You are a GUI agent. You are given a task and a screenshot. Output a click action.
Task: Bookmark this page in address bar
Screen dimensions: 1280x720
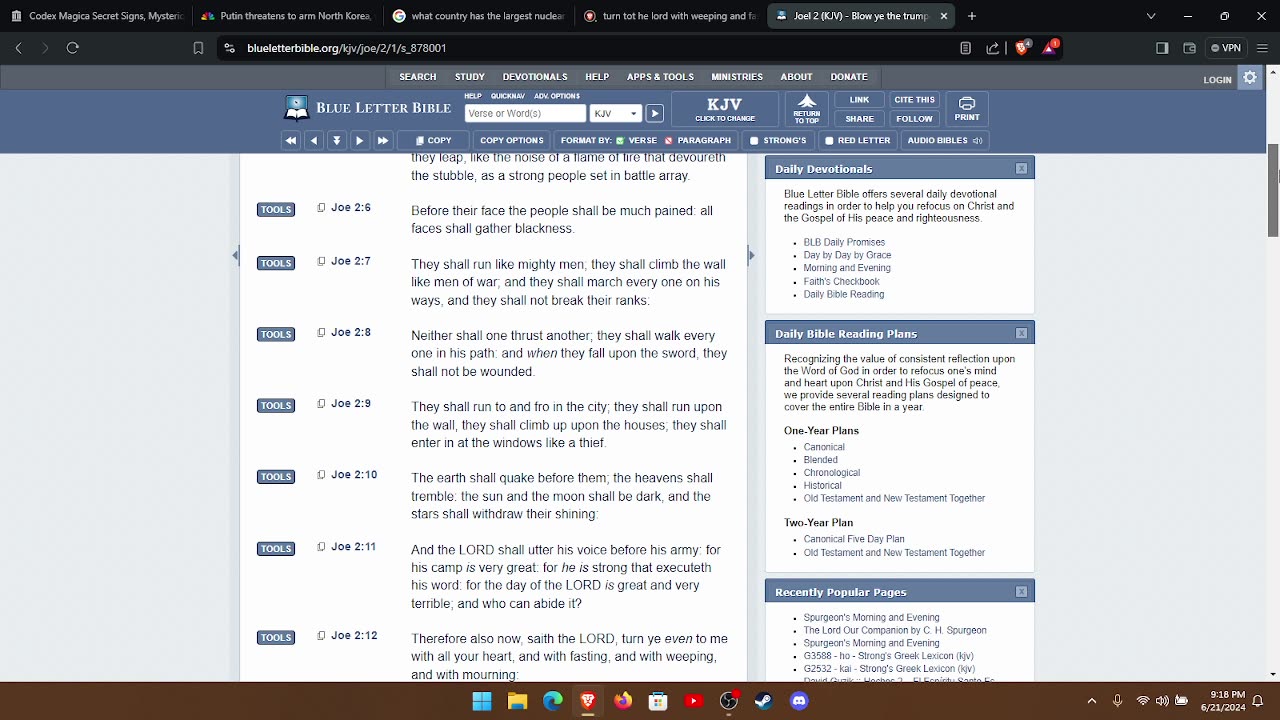click(x=198, y=48)
